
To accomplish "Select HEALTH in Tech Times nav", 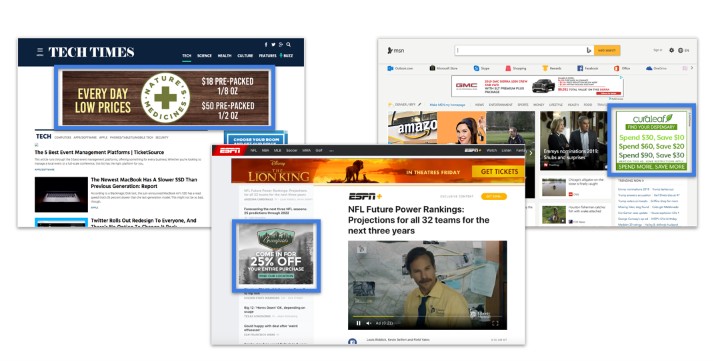I will pyautogui.click(x=224, y=55).
